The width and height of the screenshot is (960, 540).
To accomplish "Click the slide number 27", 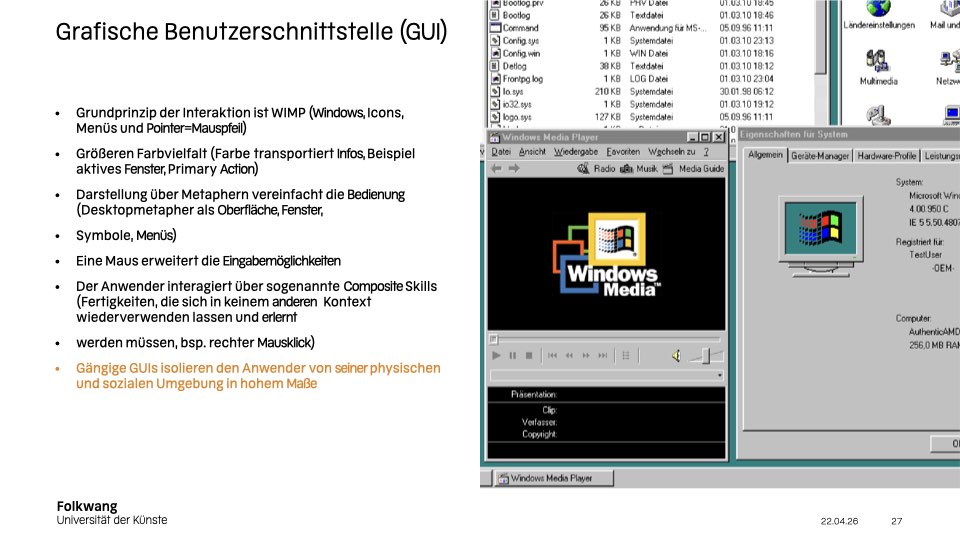I will coord(897,521).
